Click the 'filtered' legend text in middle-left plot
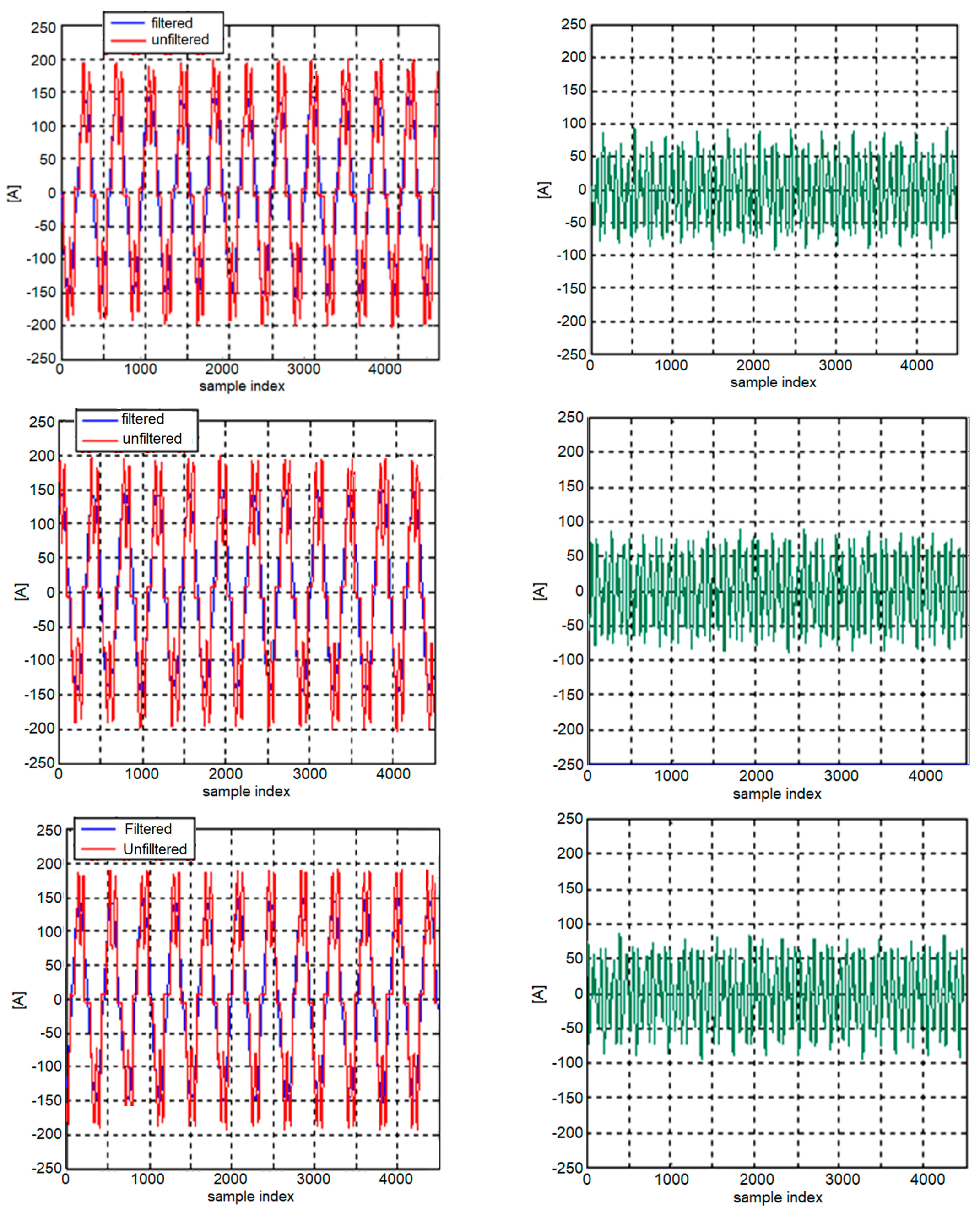The height and width of the screenshot is (1213, 980). point(142,419)
